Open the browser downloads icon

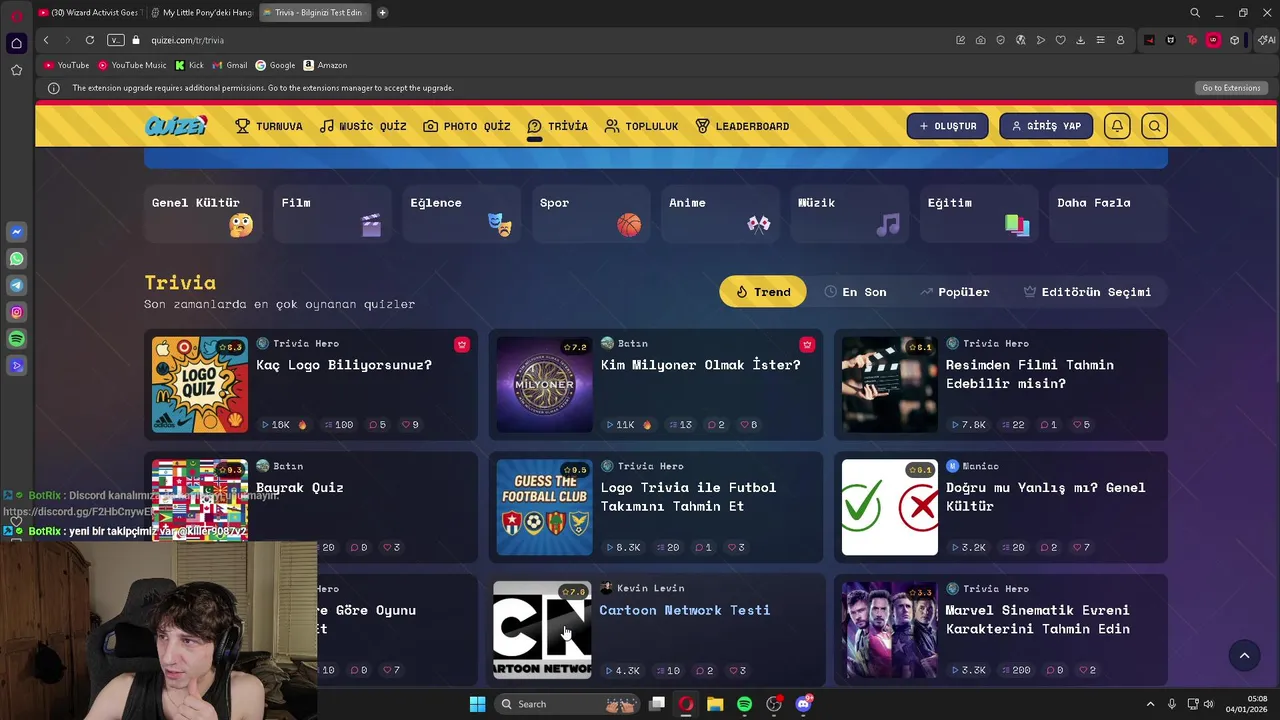(x=1080, y=40)
